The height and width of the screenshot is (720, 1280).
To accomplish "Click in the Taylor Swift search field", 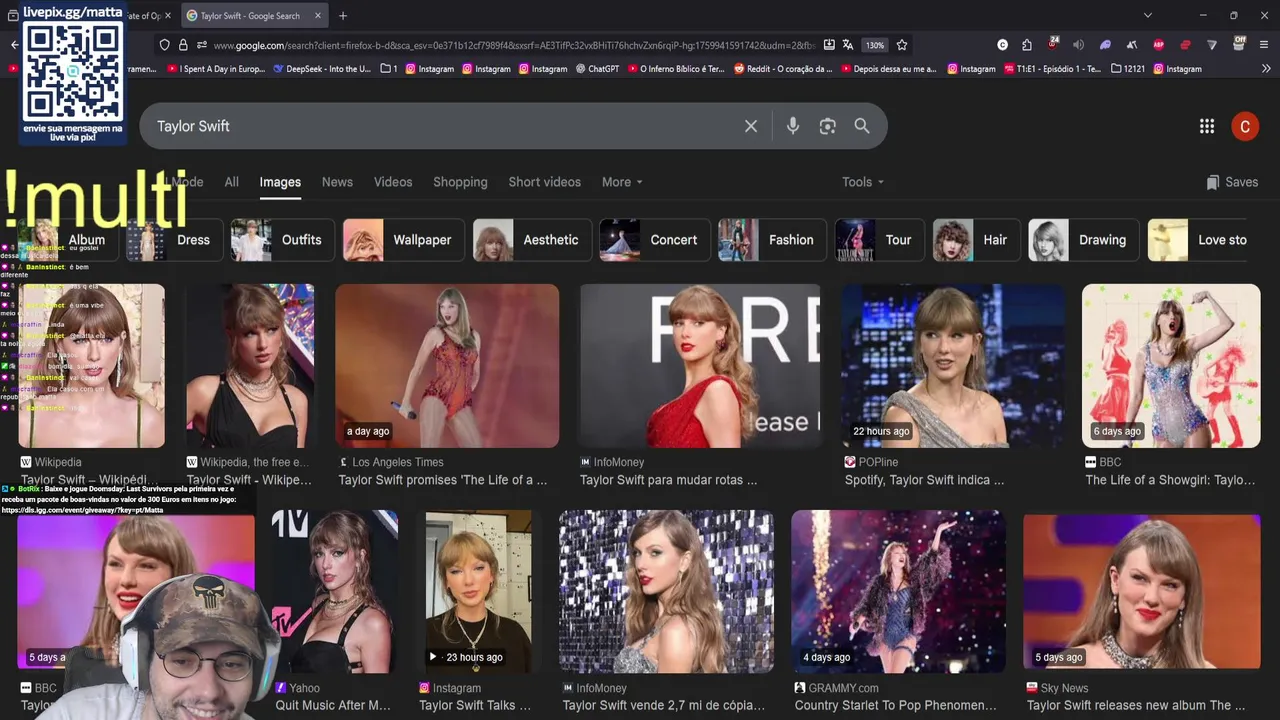I will (x=440, y=126).
